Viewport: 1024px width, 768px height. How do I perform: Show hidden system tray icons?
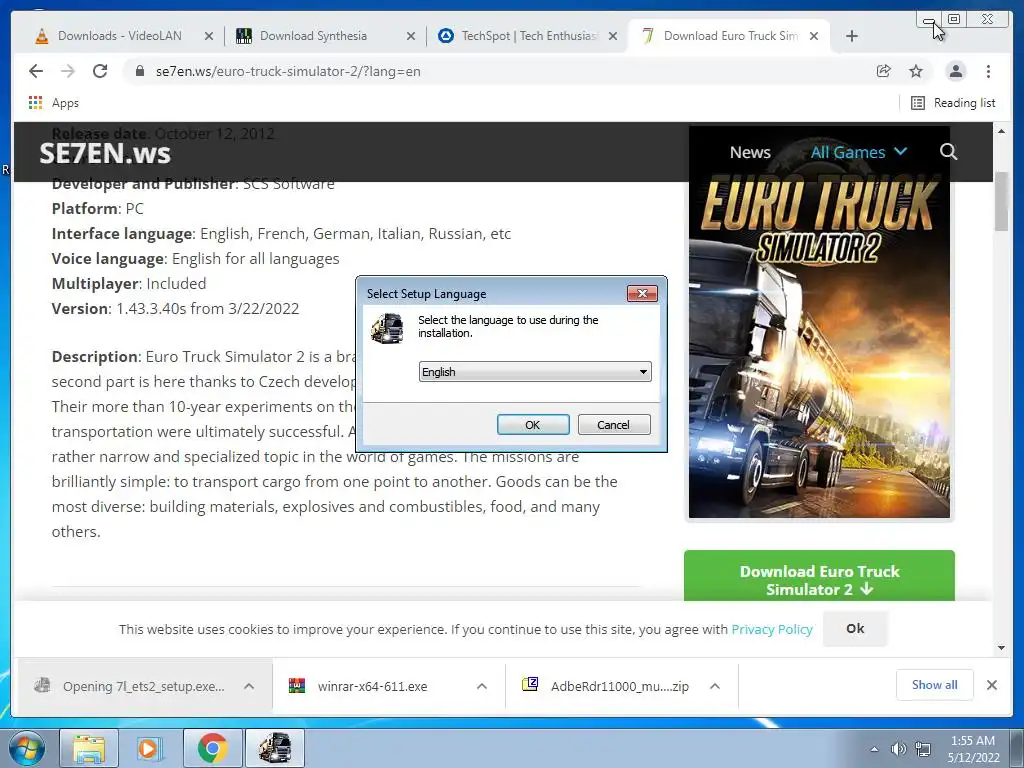pos(874,749)
